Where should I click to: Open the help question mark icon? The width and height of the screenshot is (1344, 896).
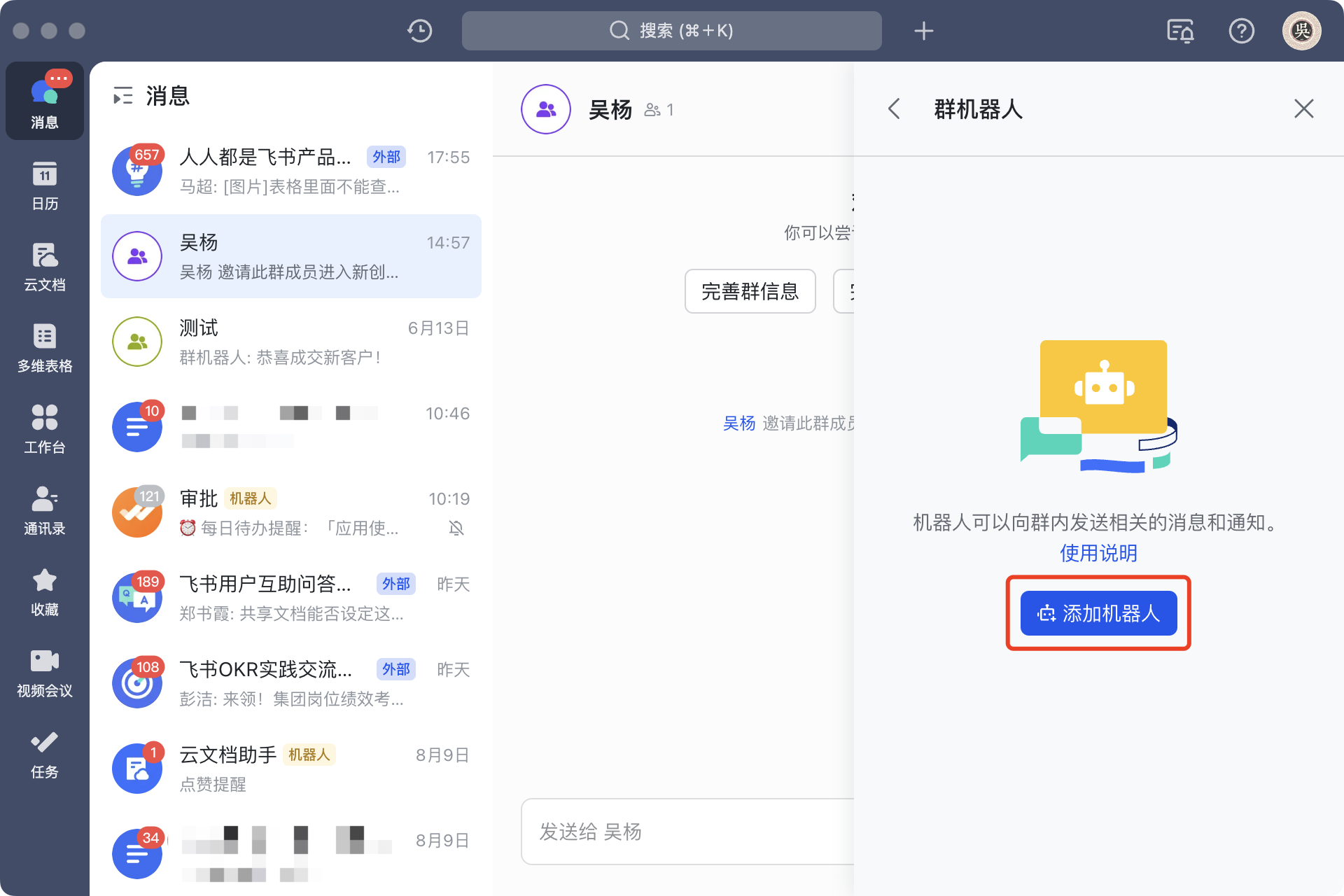tap(1242, 31)
